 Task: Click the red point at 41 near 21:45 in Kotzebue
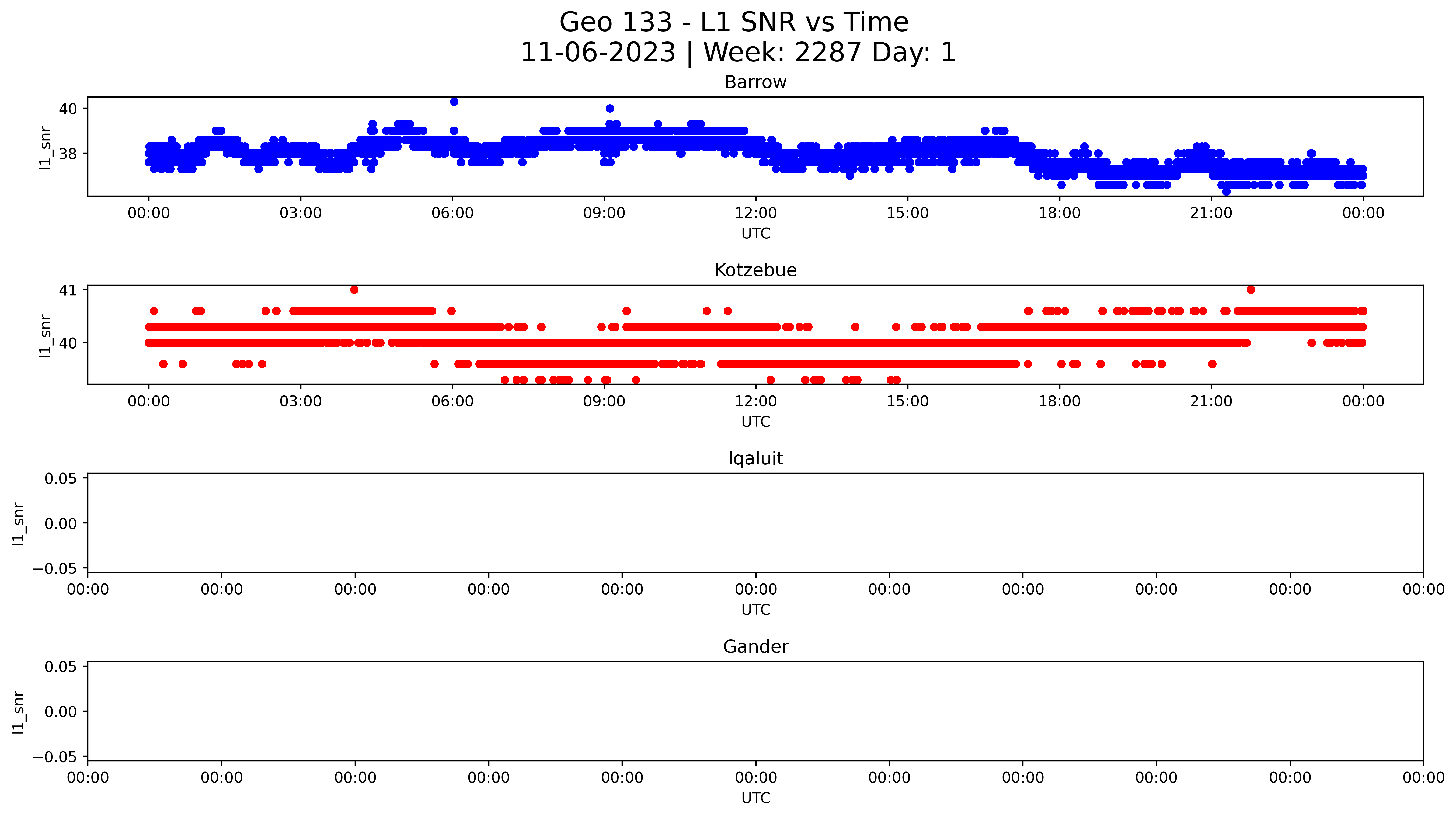click(x=1251, y=290)
